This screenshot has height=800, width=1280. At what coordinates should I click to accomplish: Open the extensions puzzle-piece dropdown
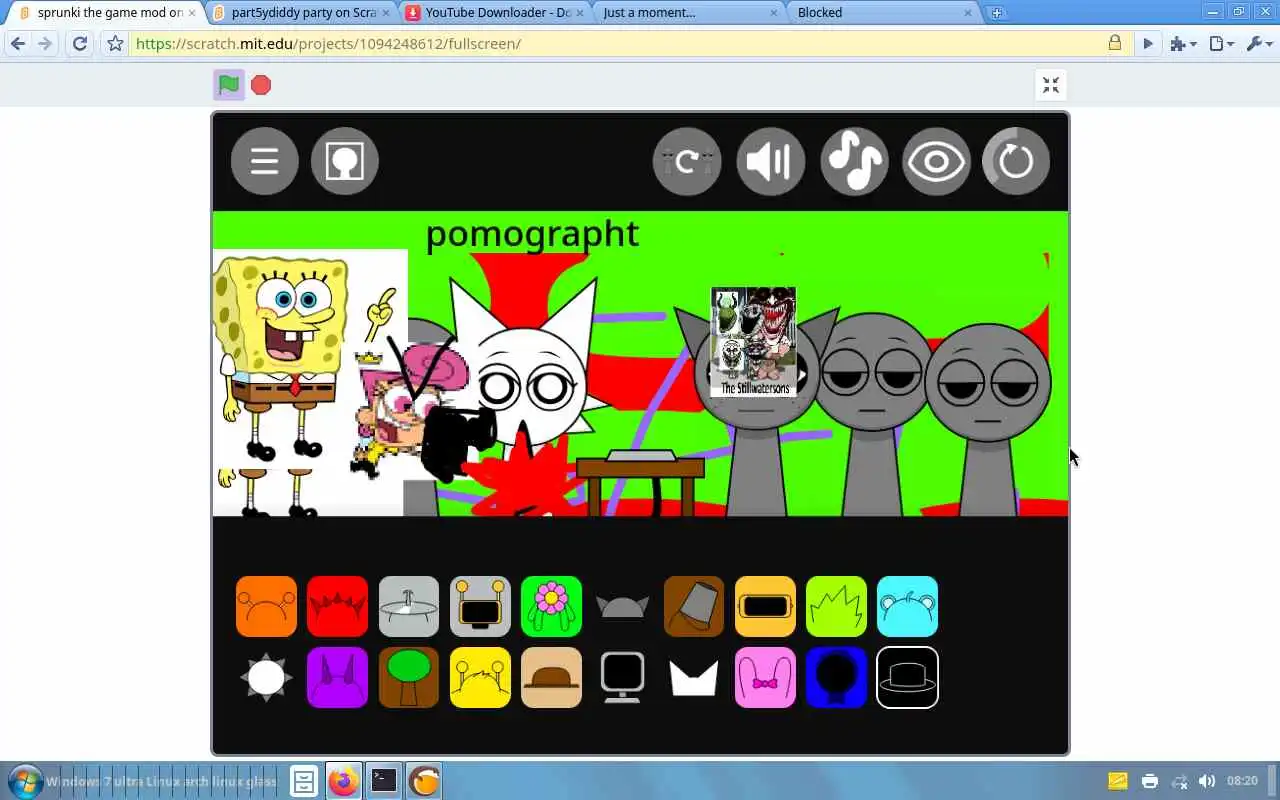pos(1183,44)
